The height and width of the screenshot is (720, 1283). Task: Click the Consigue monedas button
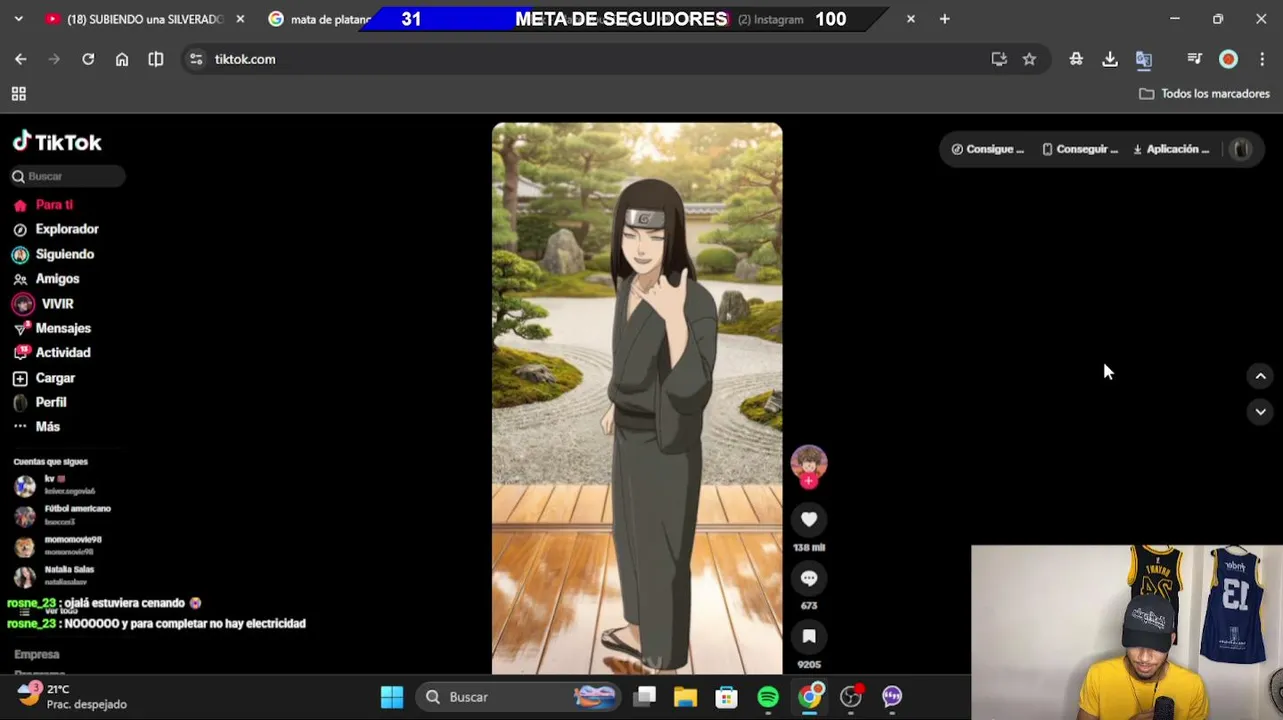(x=988, y=149)
